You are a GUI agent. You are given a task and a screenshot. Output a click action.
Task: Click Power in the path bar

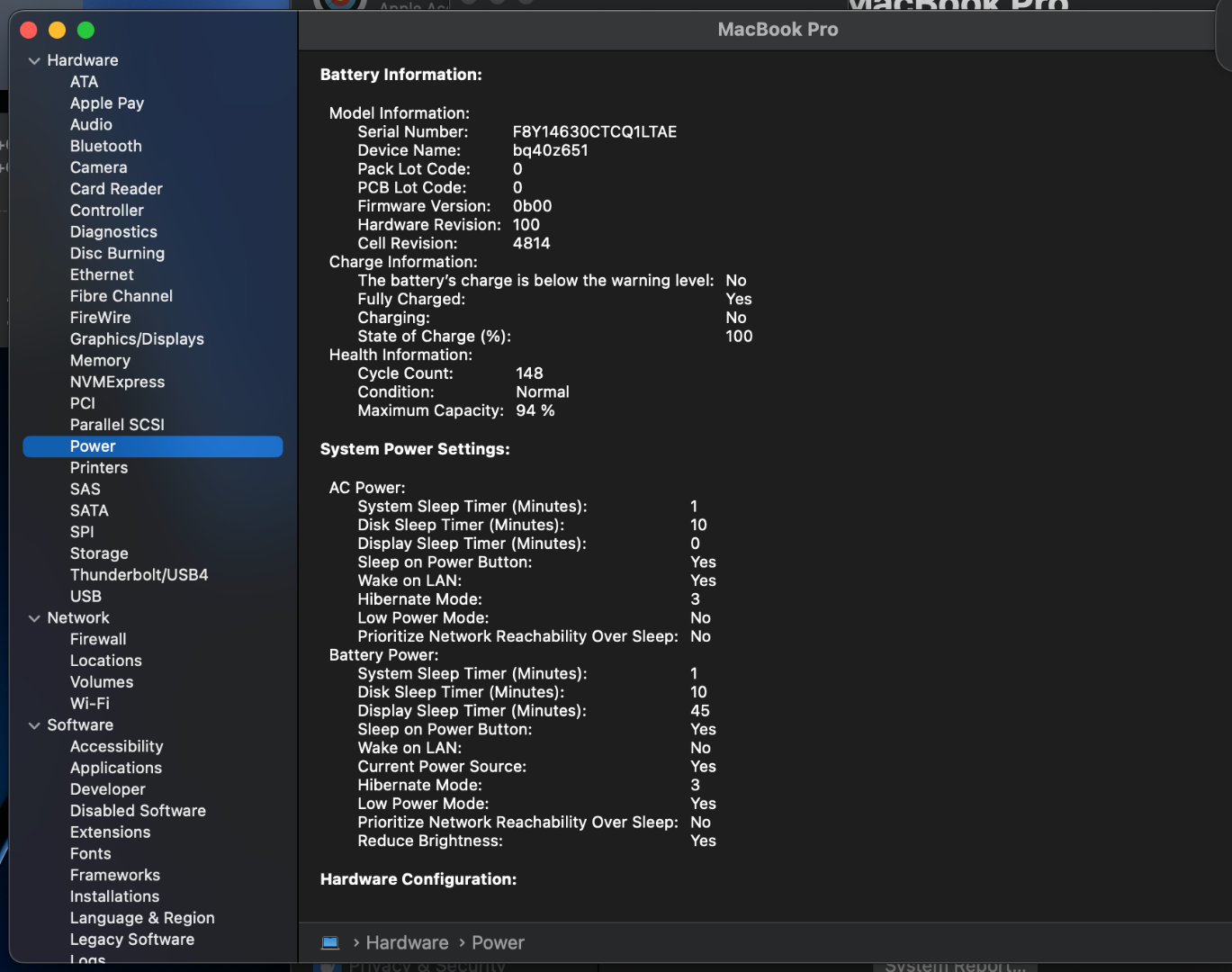[498, 942]
